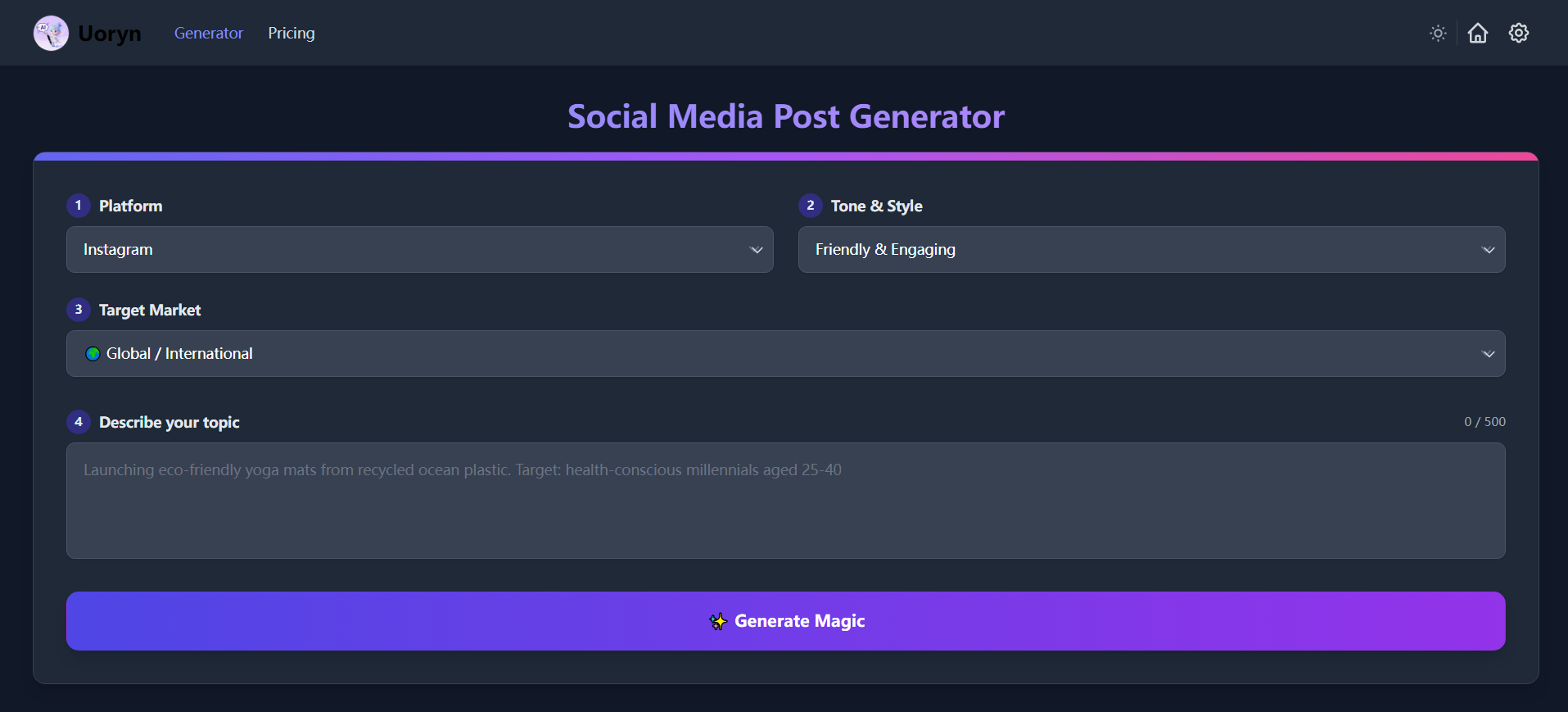Toggle light mode with the sun icon
Image resolution: width=1568 pixels, height=712 pixels.
coord(1439,33)
